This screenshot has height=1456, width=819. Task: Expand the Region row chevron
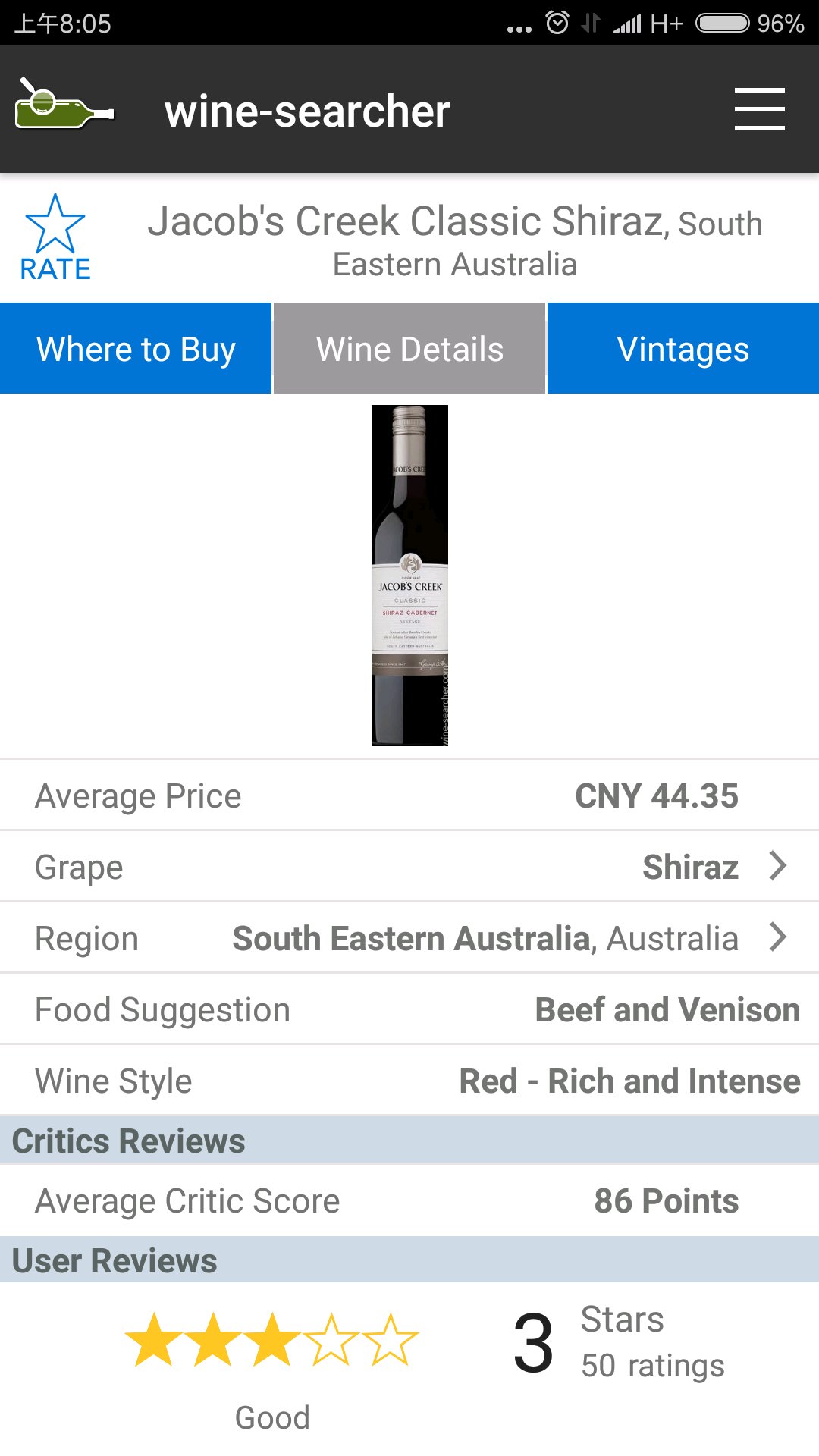(777, 937)
